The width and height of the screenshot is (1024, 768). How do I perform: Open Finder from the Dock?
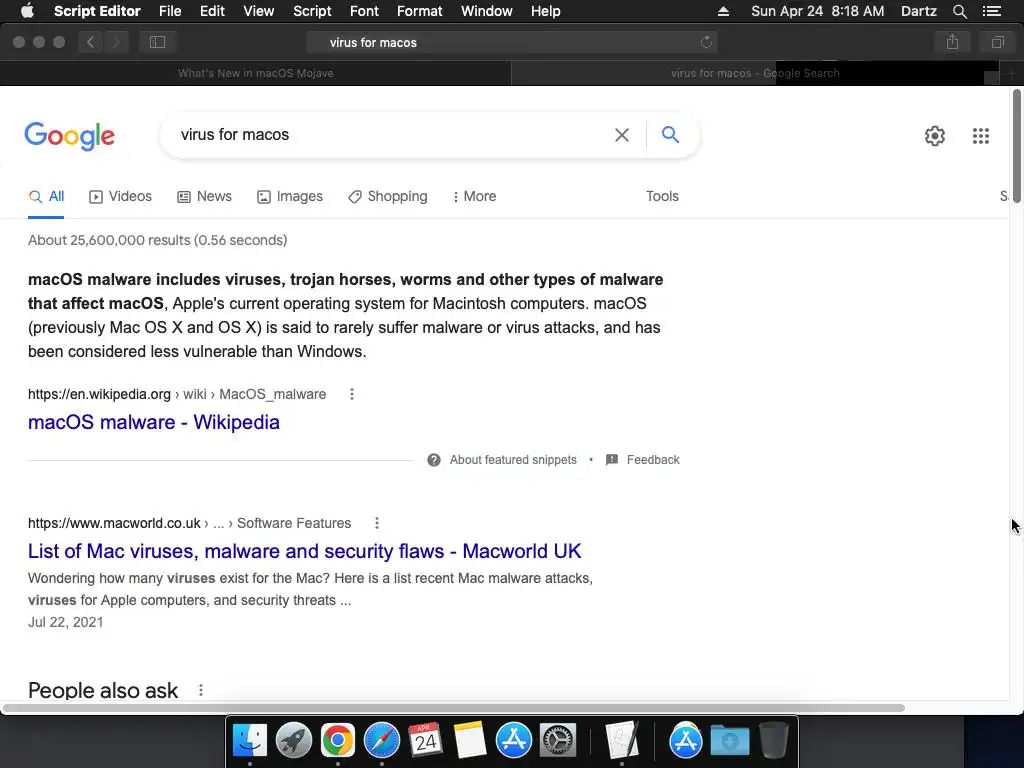tap(250, 740)
